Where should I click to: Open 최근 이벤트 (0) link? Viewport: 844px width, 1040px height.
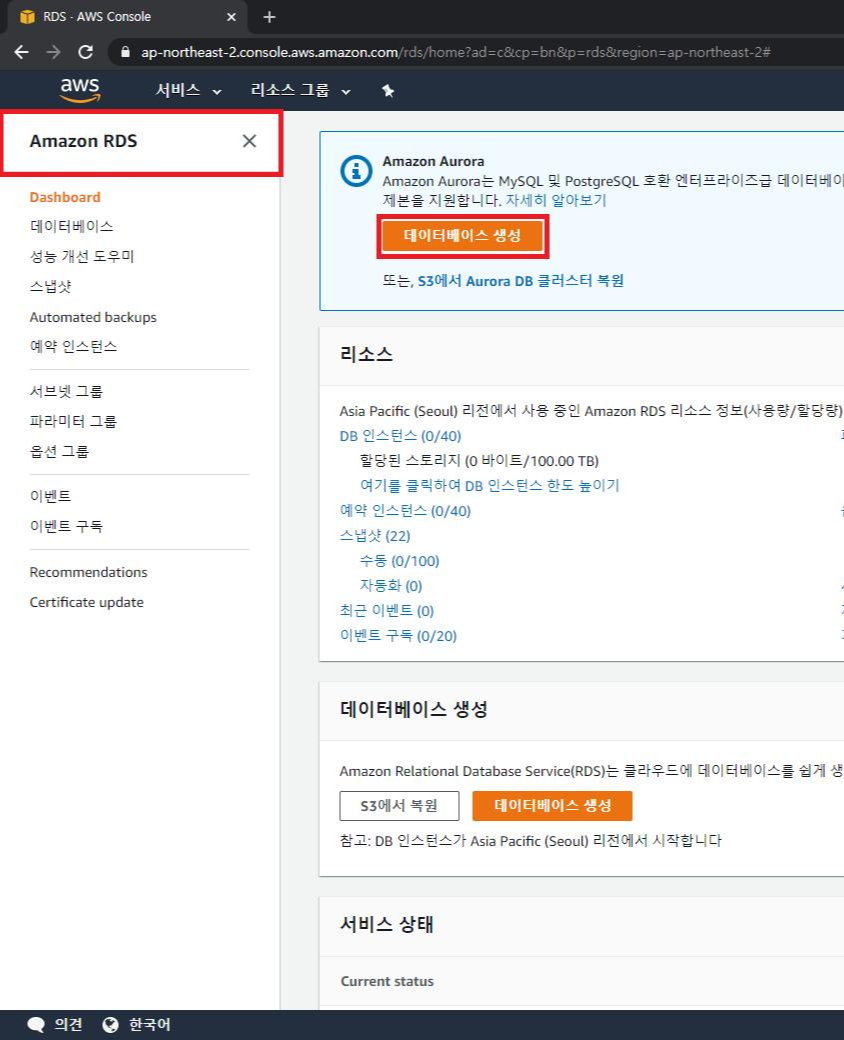tap(387, 610)
